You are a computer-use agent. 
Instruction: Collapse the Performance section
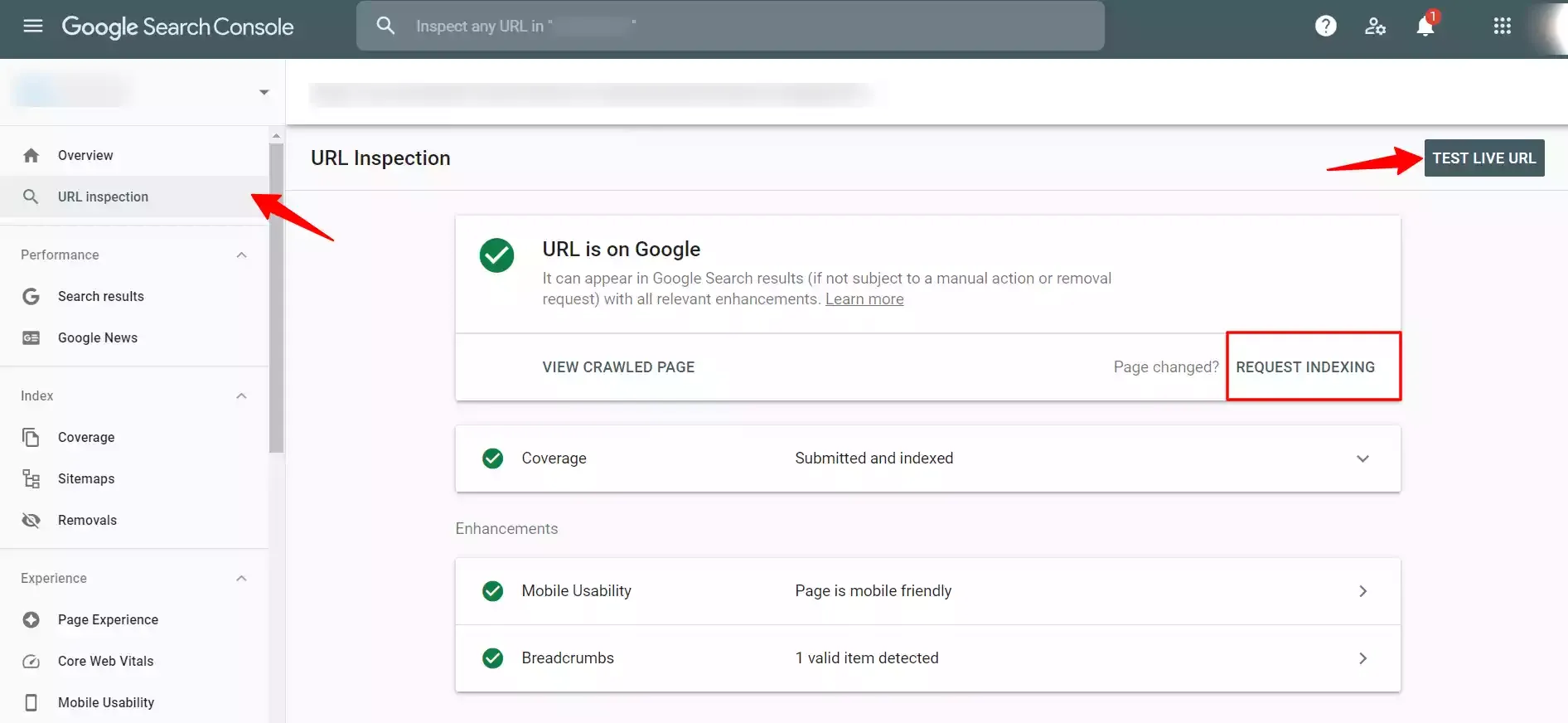tap(241, 255)
